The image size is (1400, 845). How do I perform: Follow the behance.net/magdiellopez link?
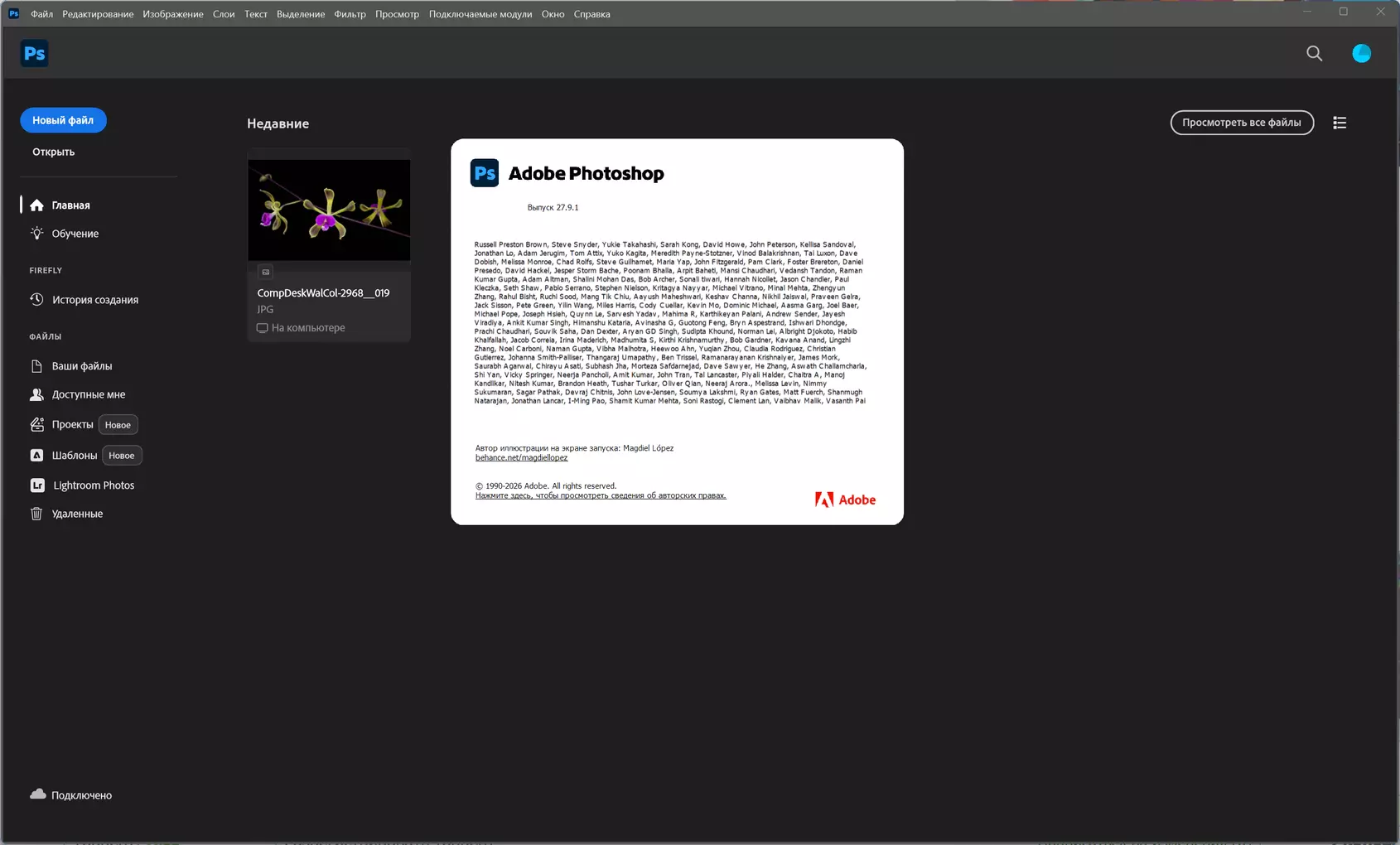pyautogui.click(x=521, y=457)
